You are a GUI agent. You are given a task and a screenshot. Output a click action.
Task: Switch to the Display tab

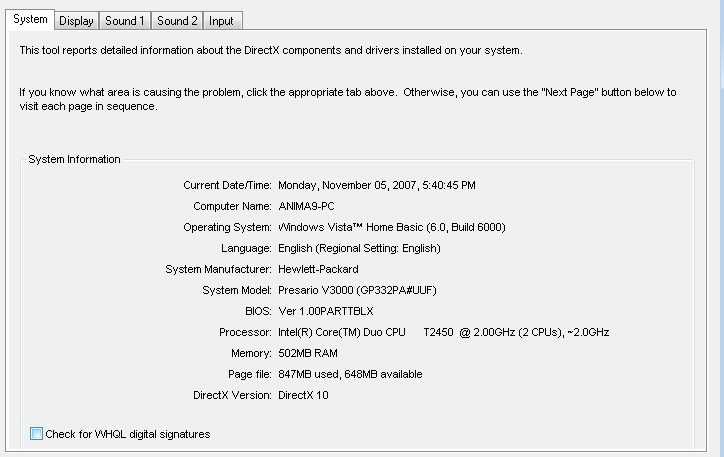(x=76, y=21)
